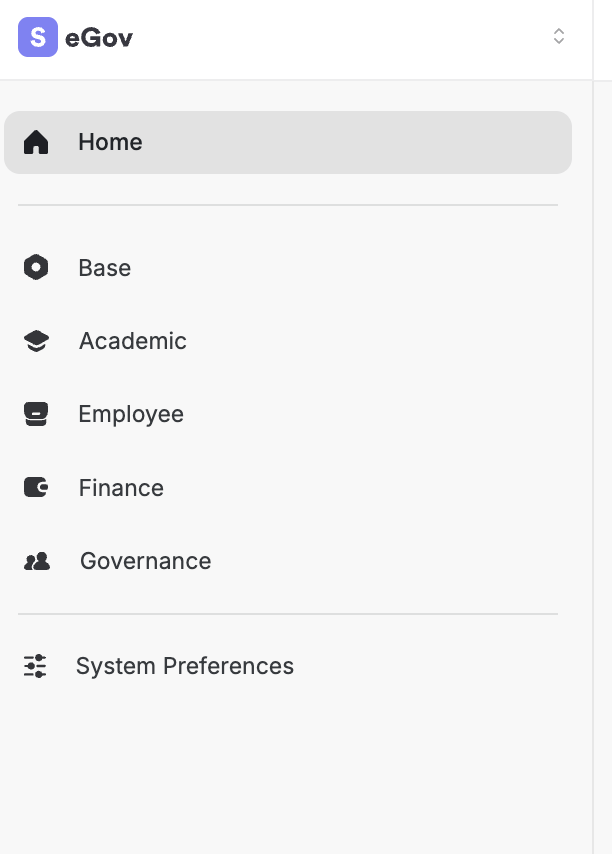Open the Governance menu label
This screenshot has height=854, width=612.
(x=145, y=561)
